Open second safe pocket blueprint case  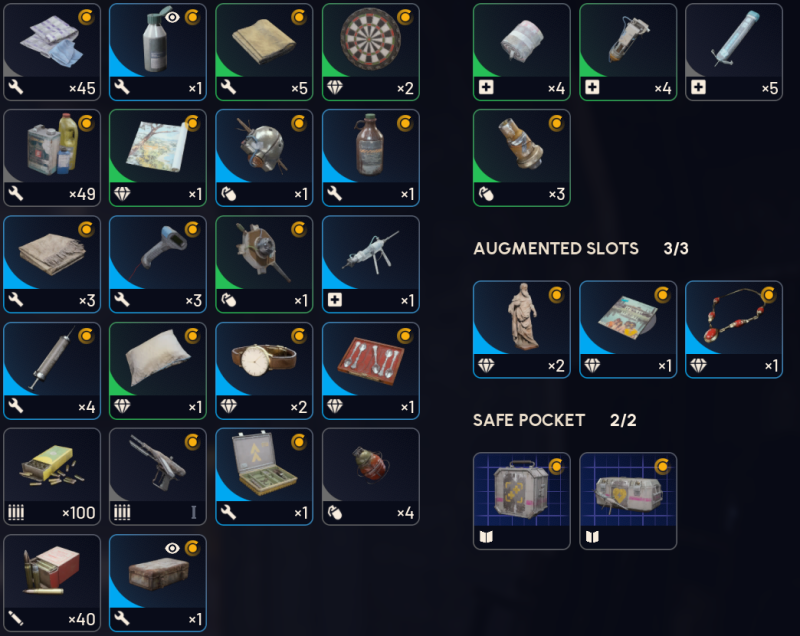628,501
